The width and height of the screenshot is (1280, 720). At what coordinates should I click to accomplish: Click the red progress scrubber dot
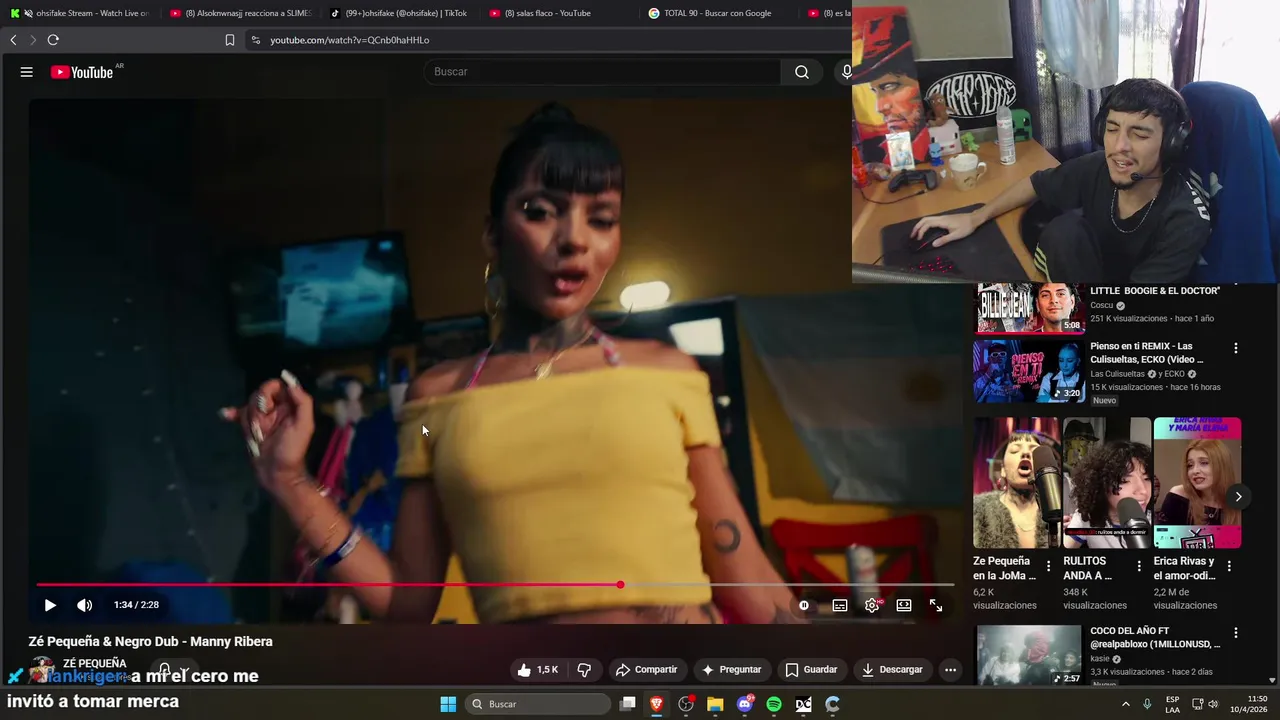pos(620,585)
